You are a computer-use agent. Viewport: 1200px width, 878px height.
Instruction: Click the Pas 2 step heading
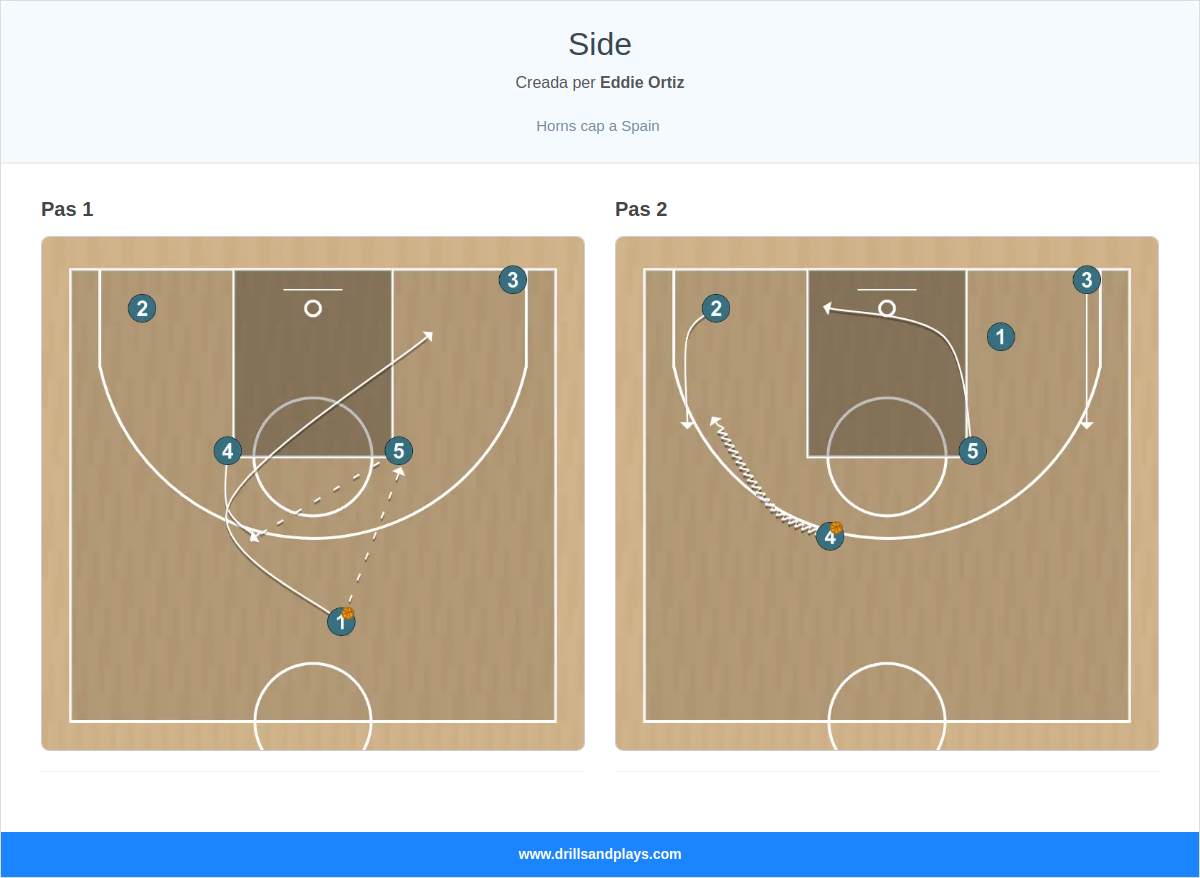tap(641, 209)
